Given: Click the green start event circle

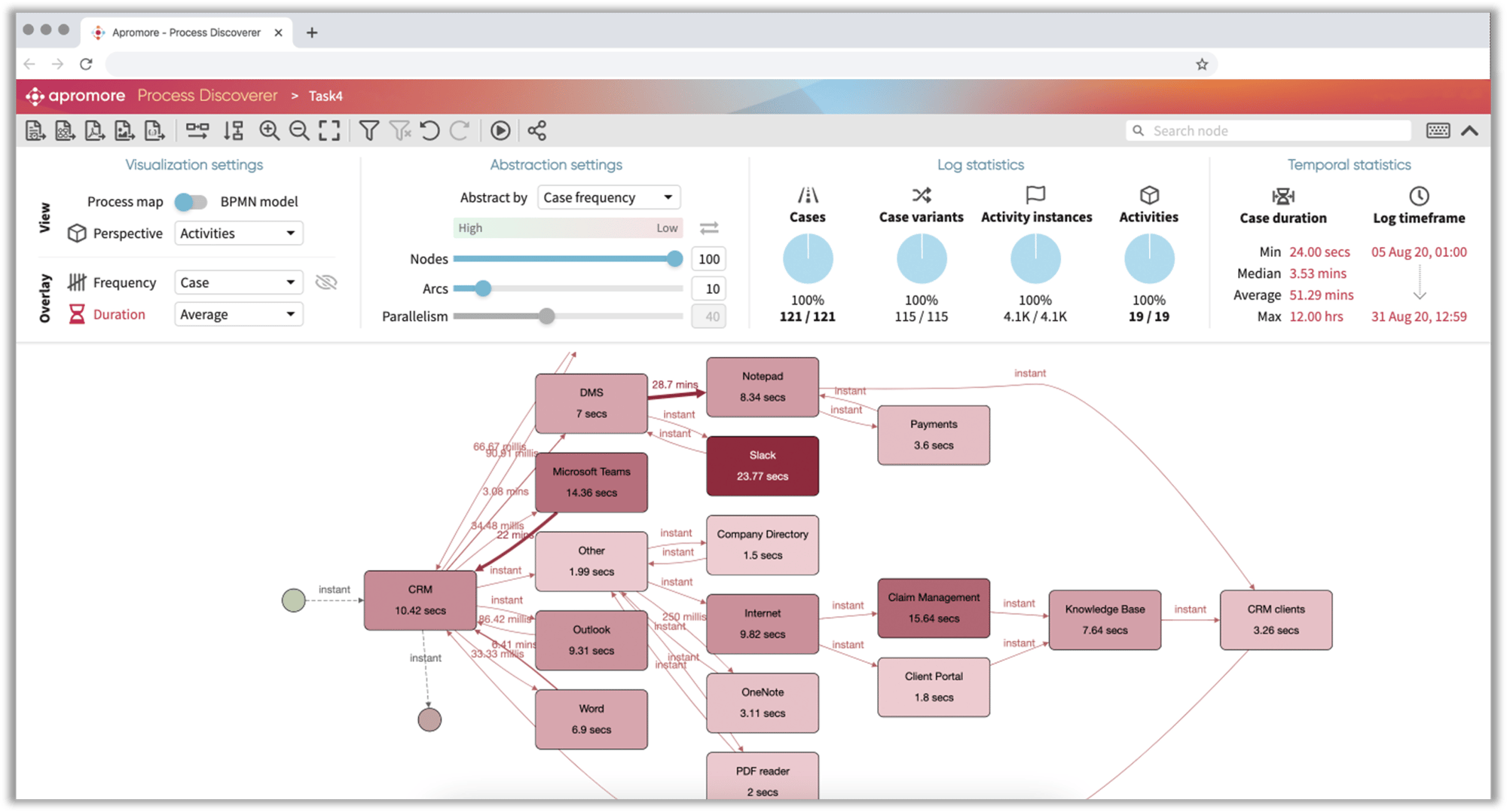Looking at the screenshot, I should 294,600.
